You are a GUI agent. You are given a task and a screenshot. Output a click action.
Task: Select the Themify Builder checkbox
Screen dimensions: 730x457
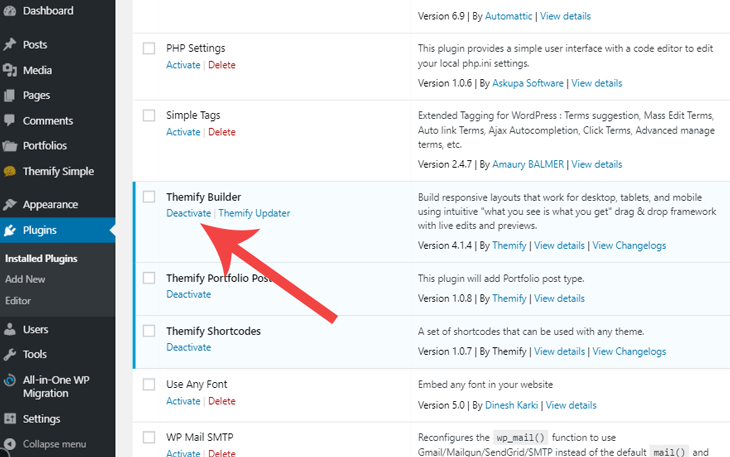(149, 197)
